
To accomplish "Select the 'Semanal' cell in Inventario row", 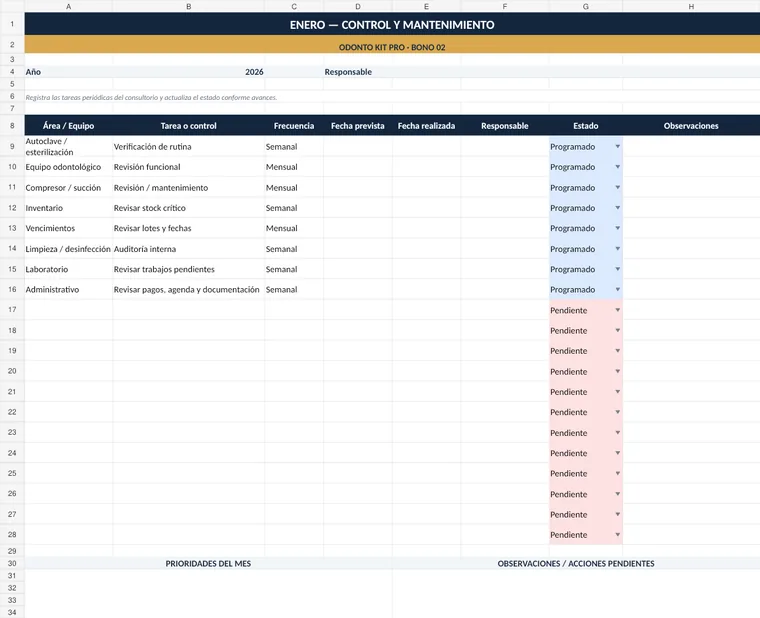I will point(294,208).
